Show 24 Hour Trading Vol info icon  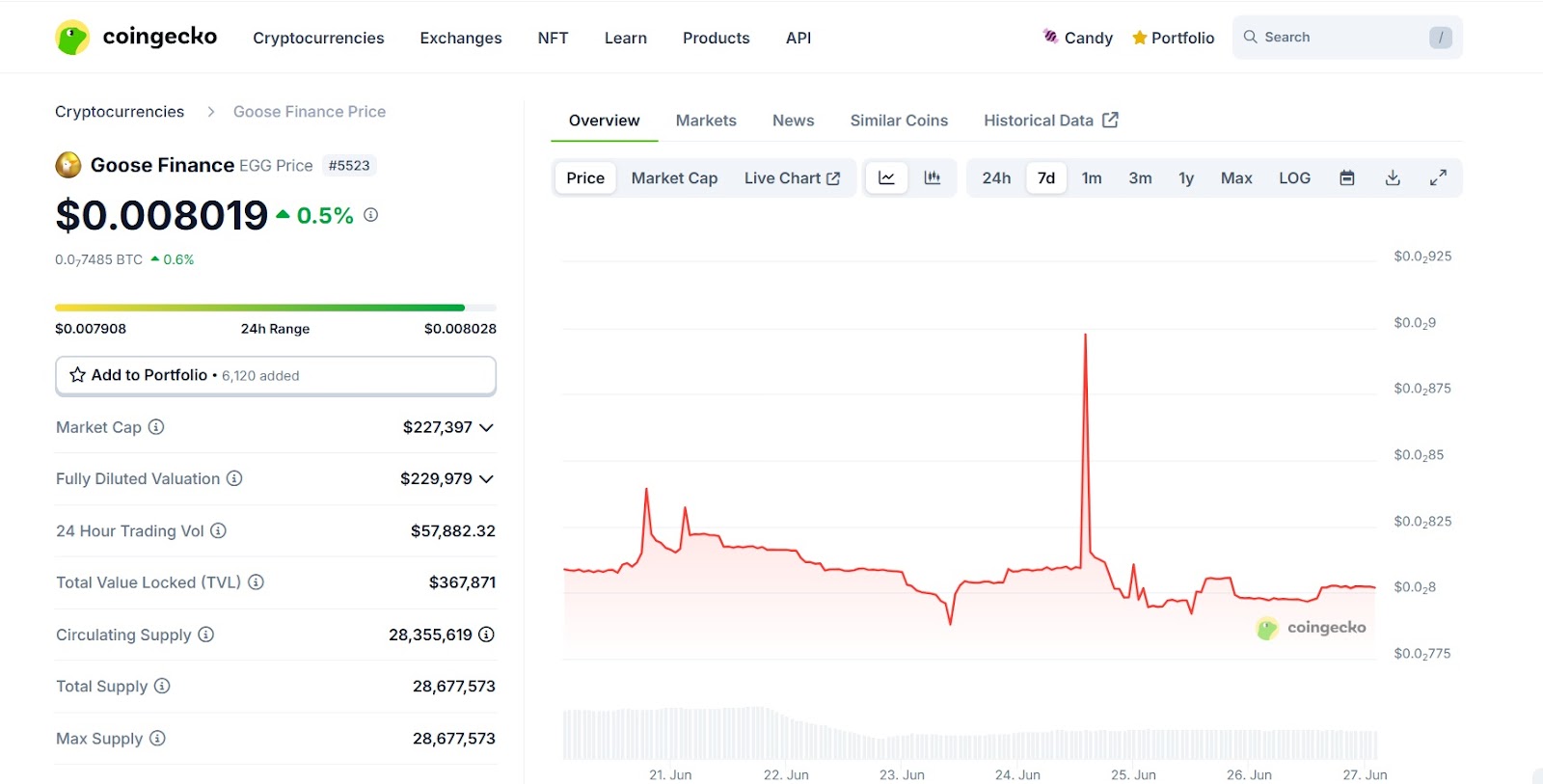tap(219, 530)
